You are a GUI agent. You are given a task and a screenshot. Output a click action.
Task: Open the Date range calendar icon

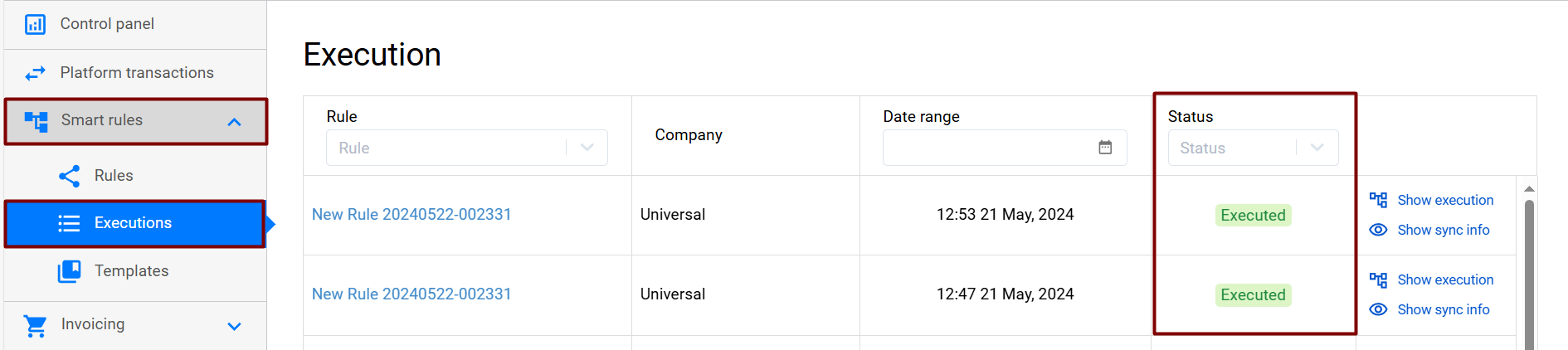click(1105, 148)
